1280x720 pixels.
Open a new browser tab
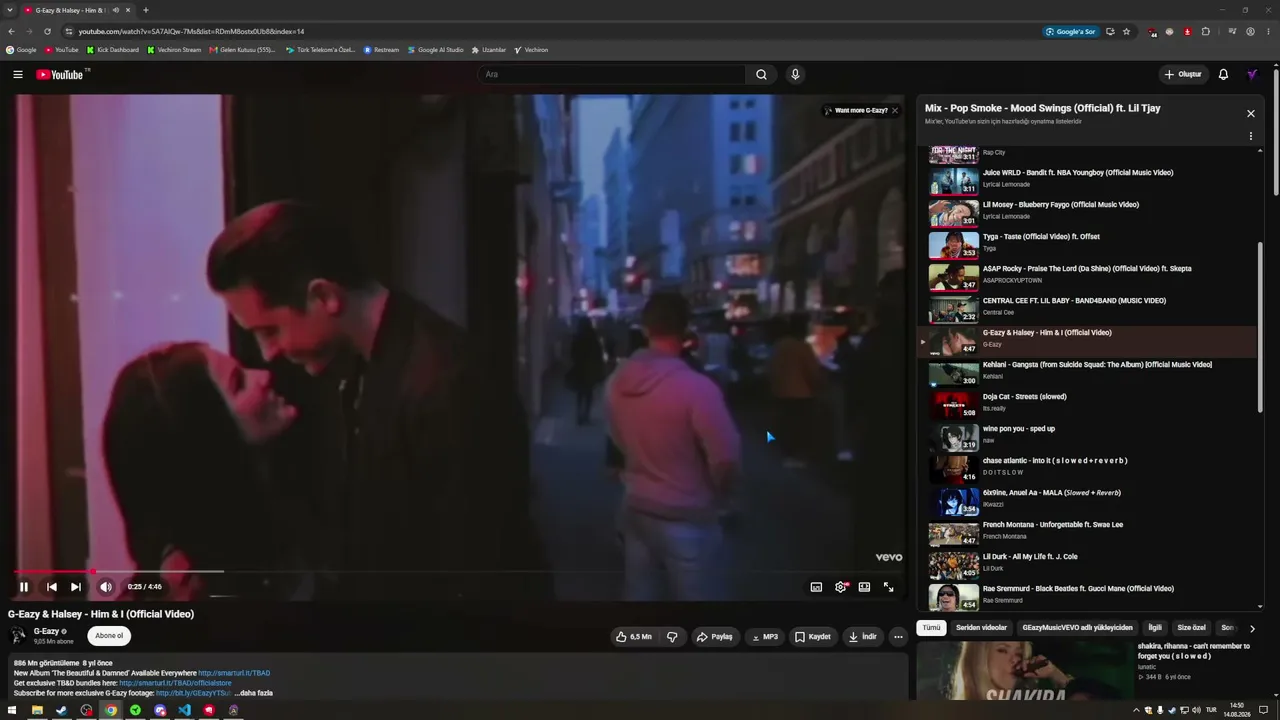point(146,10)
